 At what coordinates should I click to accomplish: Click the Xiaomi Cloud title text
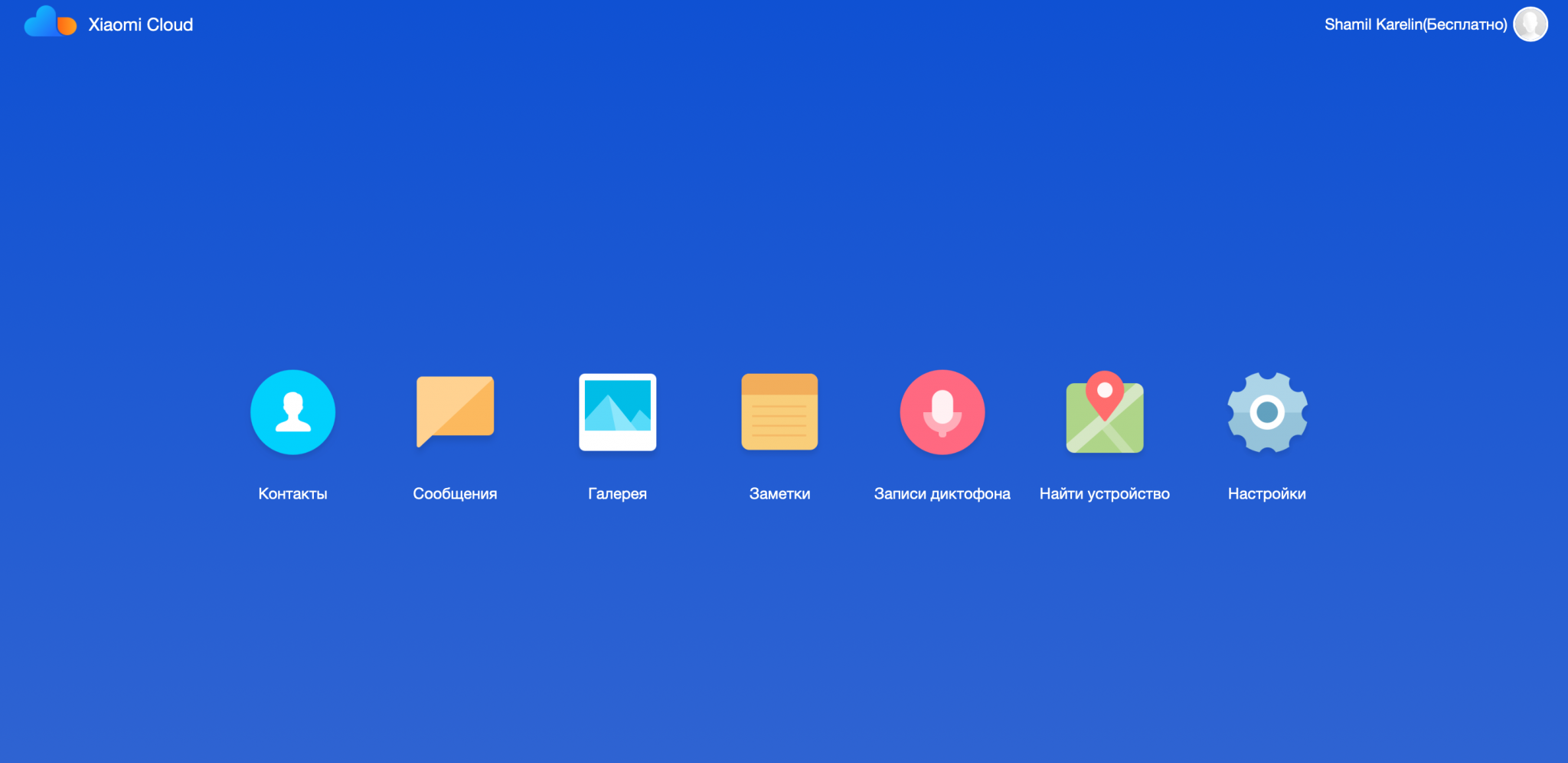[141, 25]
